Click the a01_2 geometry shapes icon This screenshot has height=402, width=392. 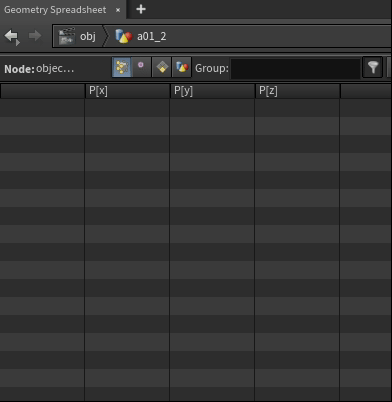(x=124, y=36)
